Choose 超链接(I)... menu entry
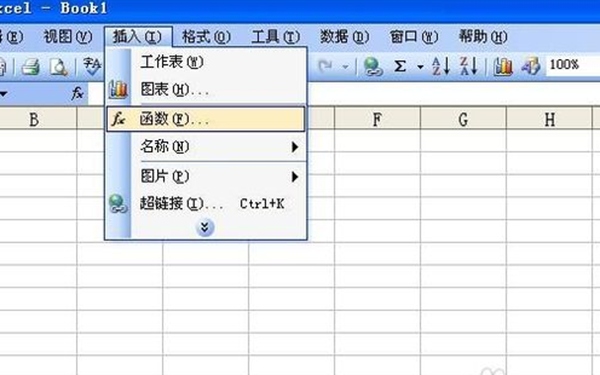The image size is (600, 375). click(x=206, y=204)
